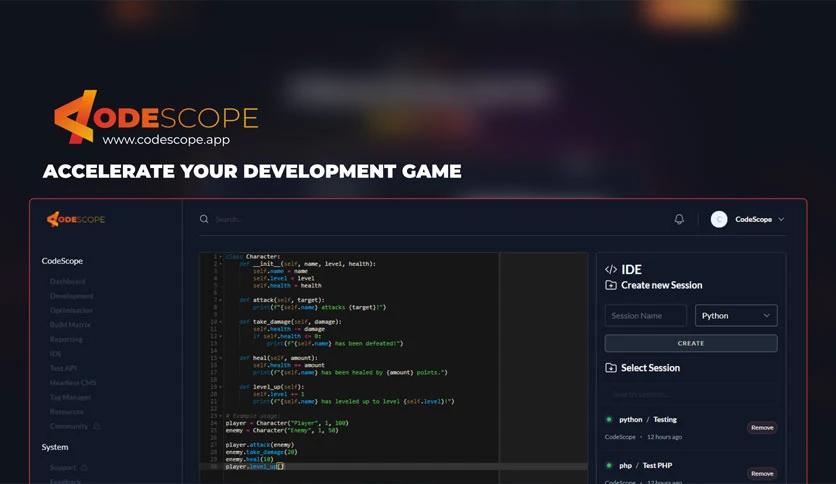Click the 'class Character:' code line
Image resolution: width=836 pixels, height=484 pixels.
tap(253, 256)
